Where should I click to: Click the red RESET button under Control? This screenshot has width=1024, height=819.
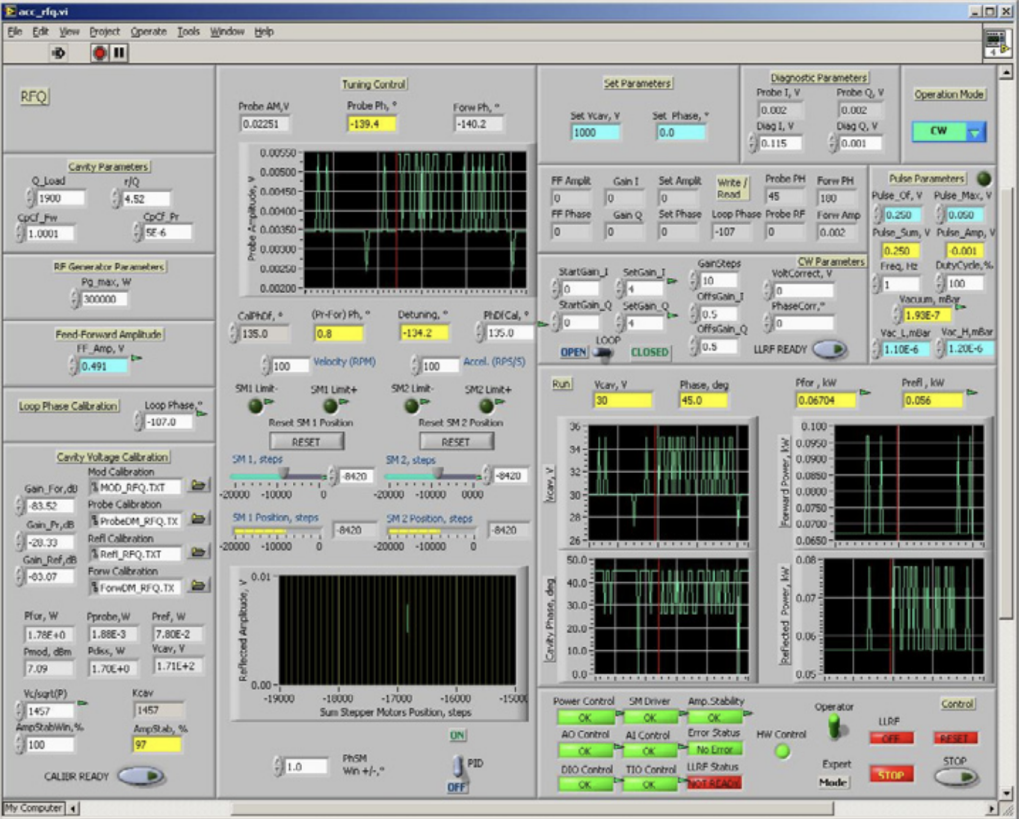(955, 738)
